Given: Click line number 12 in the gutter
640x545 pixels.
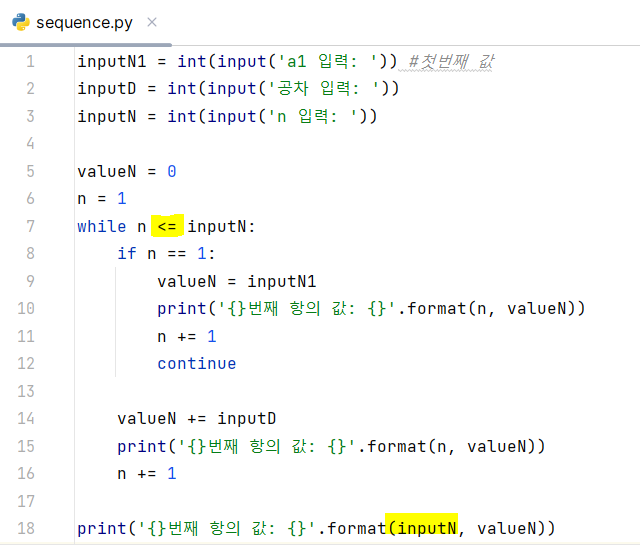Looking at the screenshot, I should point(26,363).
